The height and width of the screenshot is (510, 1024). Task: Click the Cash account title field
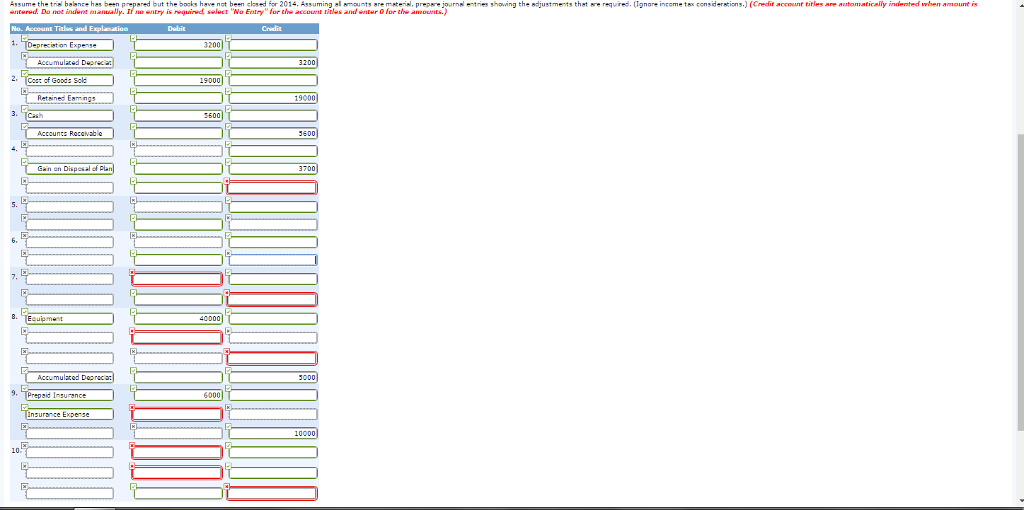pos(70,116)
